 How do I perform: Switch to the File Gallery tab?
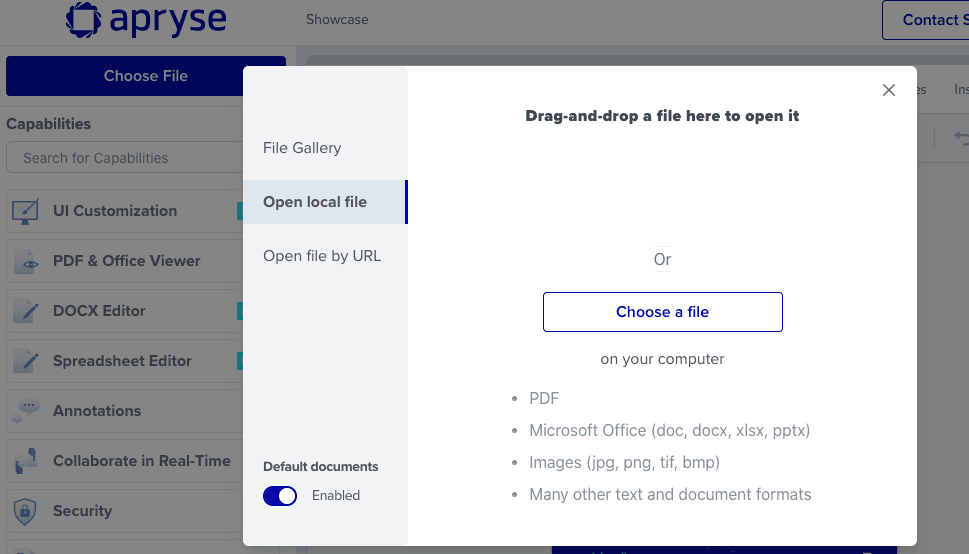[325, 148]
